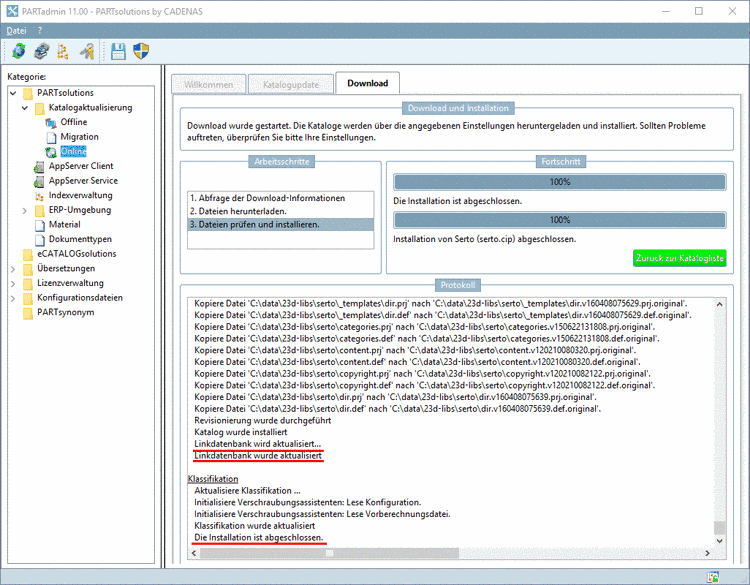Screen dimensions: 750x585
Task: Click the admin shield toolbar icon
Action: click(x=141, y=51)
